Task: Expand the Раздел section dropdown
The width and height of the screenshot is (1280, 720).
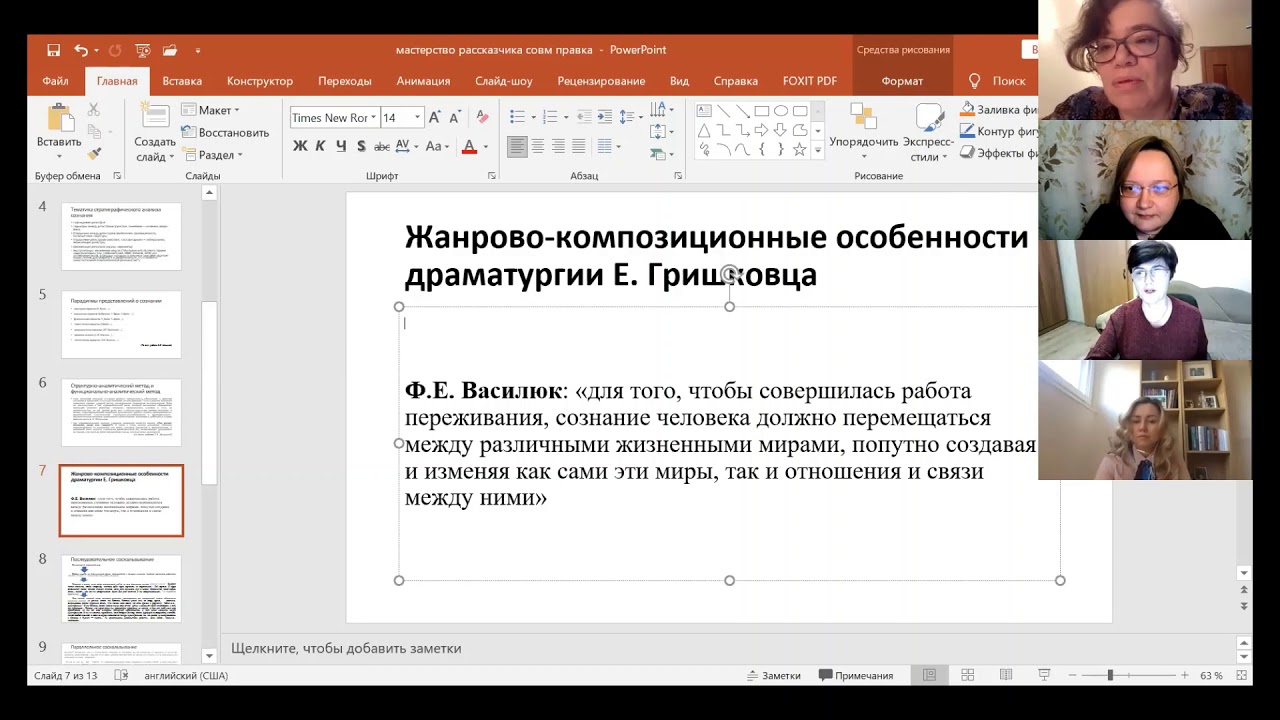Action: 213,155
